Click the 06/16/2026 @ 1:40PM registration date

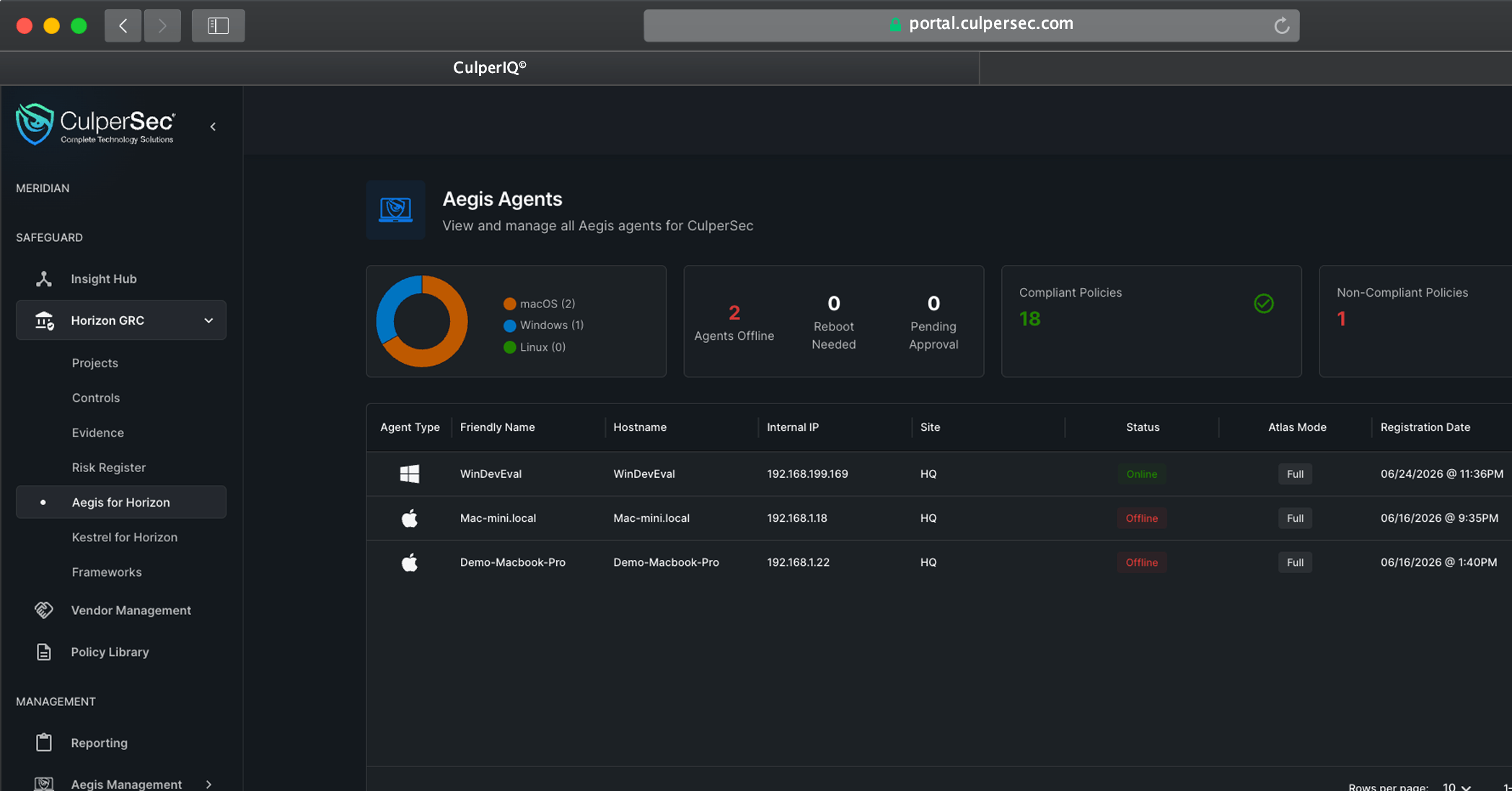coord(1438,562)
